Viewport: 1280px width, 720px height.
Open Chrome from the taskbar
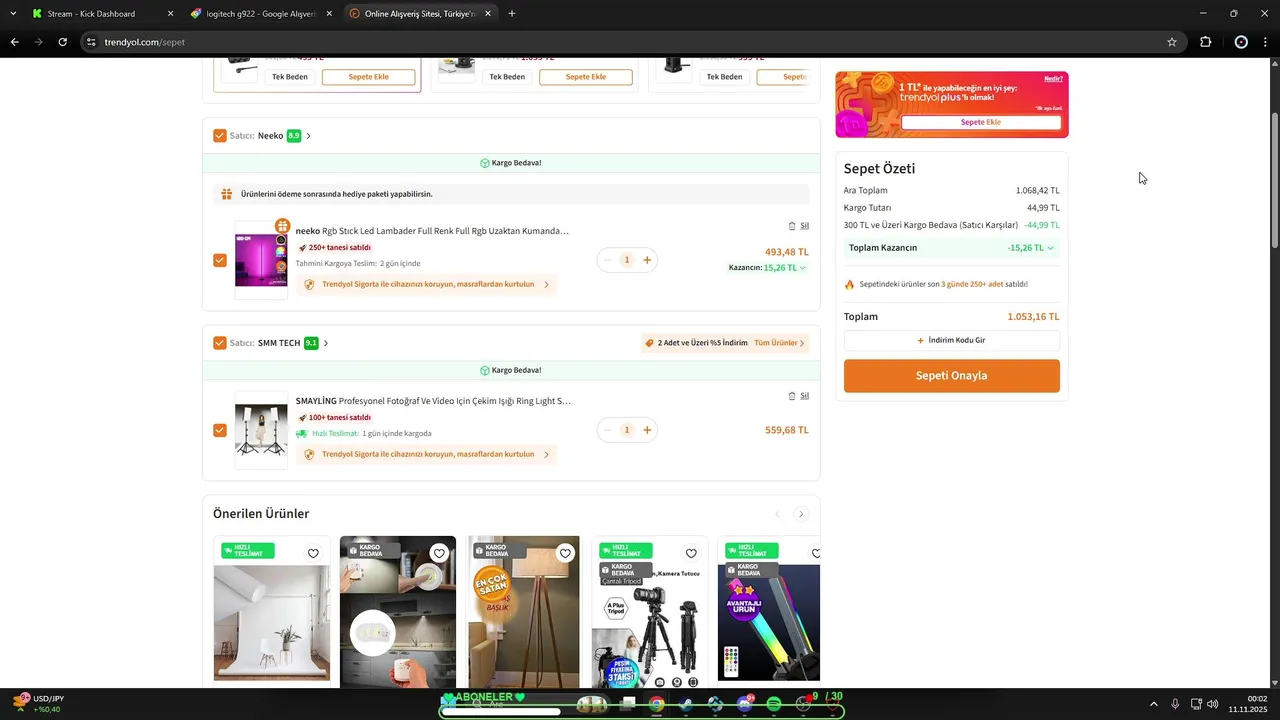coord(656,704)
